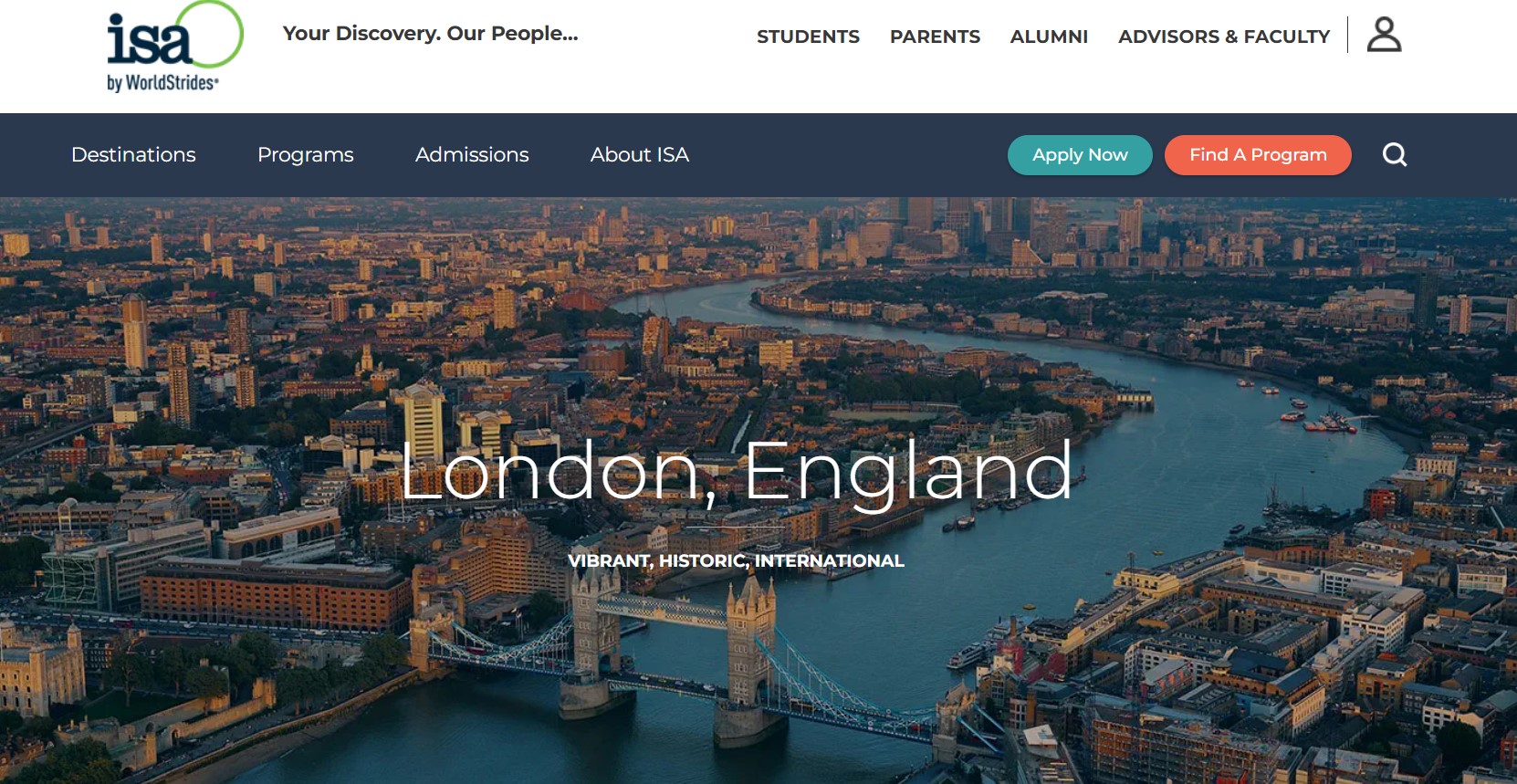This screenshot has height=784, width=1517.
Task: Select ALUMNI in the top navigation
Action: (x=1049, y=37)
